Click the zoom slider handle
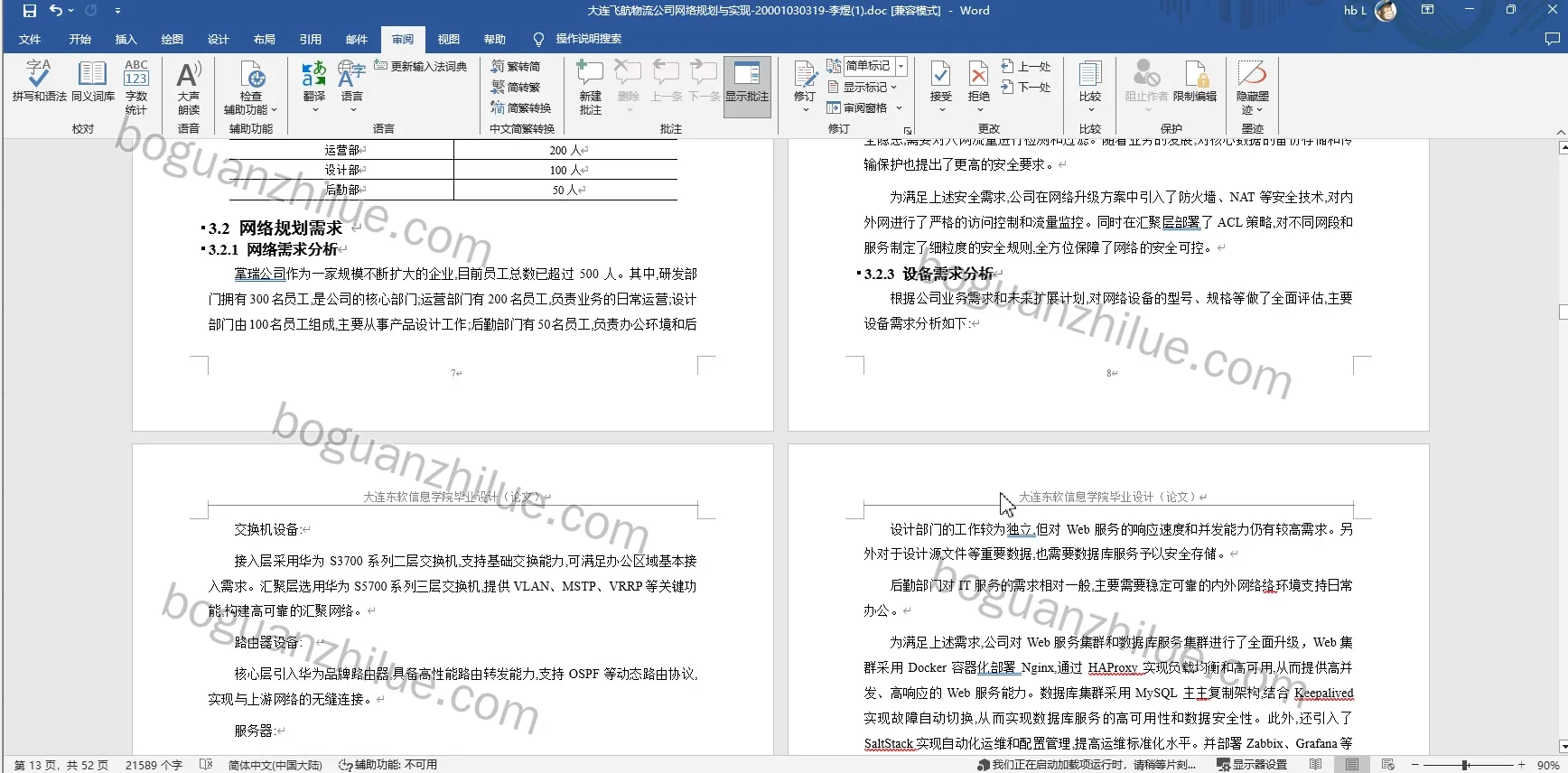Image resolution: width=1568 pixels, height=773 pixels. [x=1464, y=765]
